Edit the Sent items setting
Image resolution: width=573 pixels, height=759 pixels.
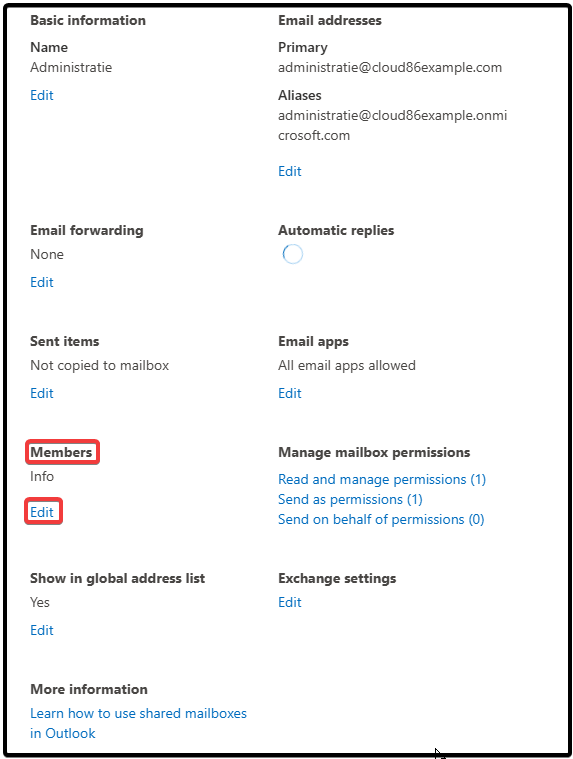(x=42, y=393)
